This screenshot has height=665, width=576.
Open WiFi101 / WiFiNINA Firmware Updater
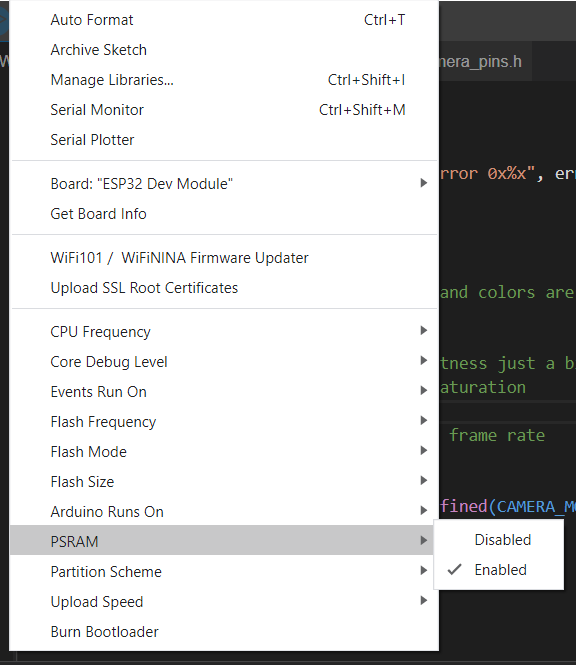(x=224, y=258)
